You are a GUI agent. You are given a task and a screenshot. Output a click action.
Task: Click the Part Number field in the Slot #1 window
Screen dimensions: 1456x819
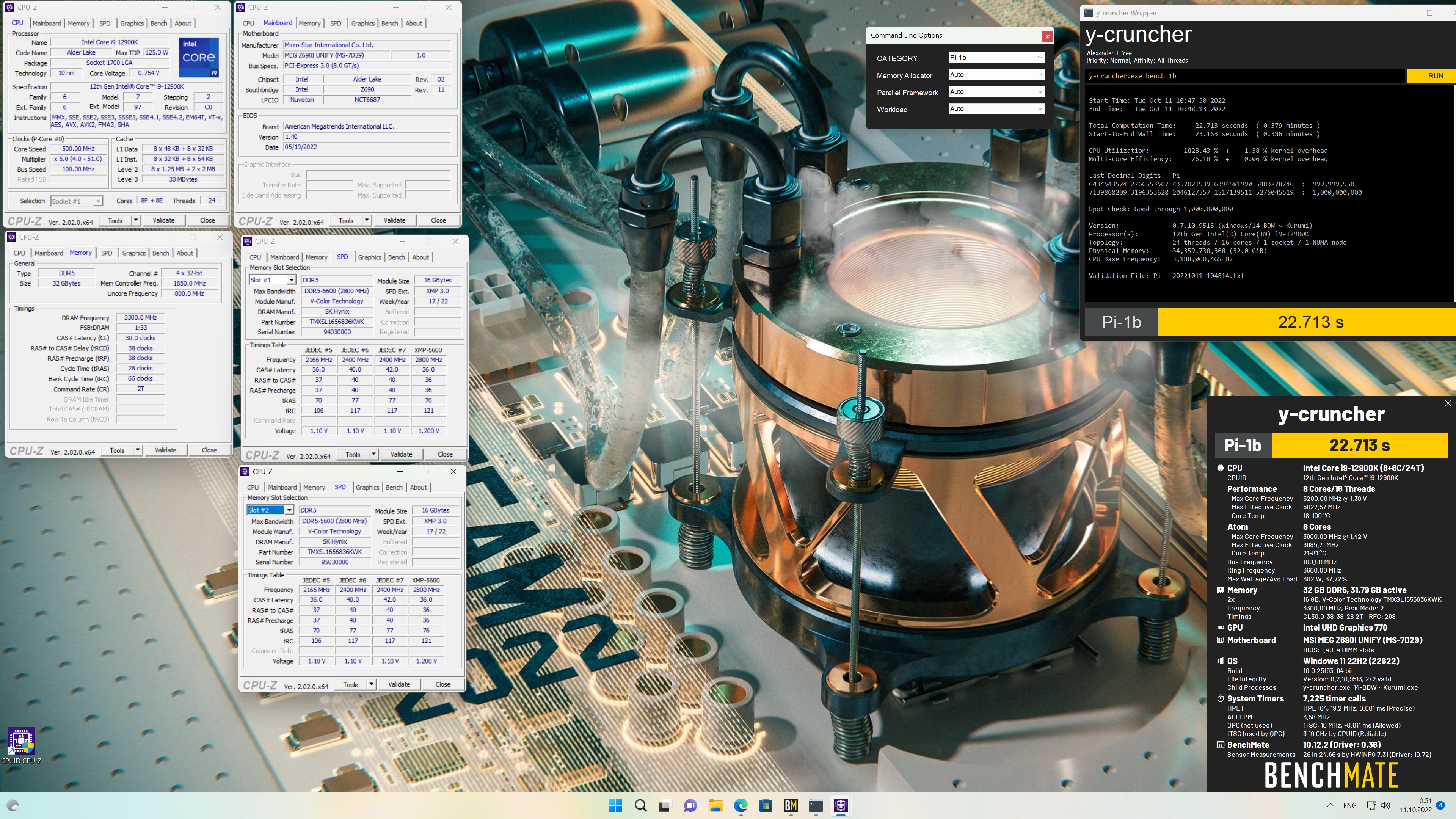tap(337, 322)
